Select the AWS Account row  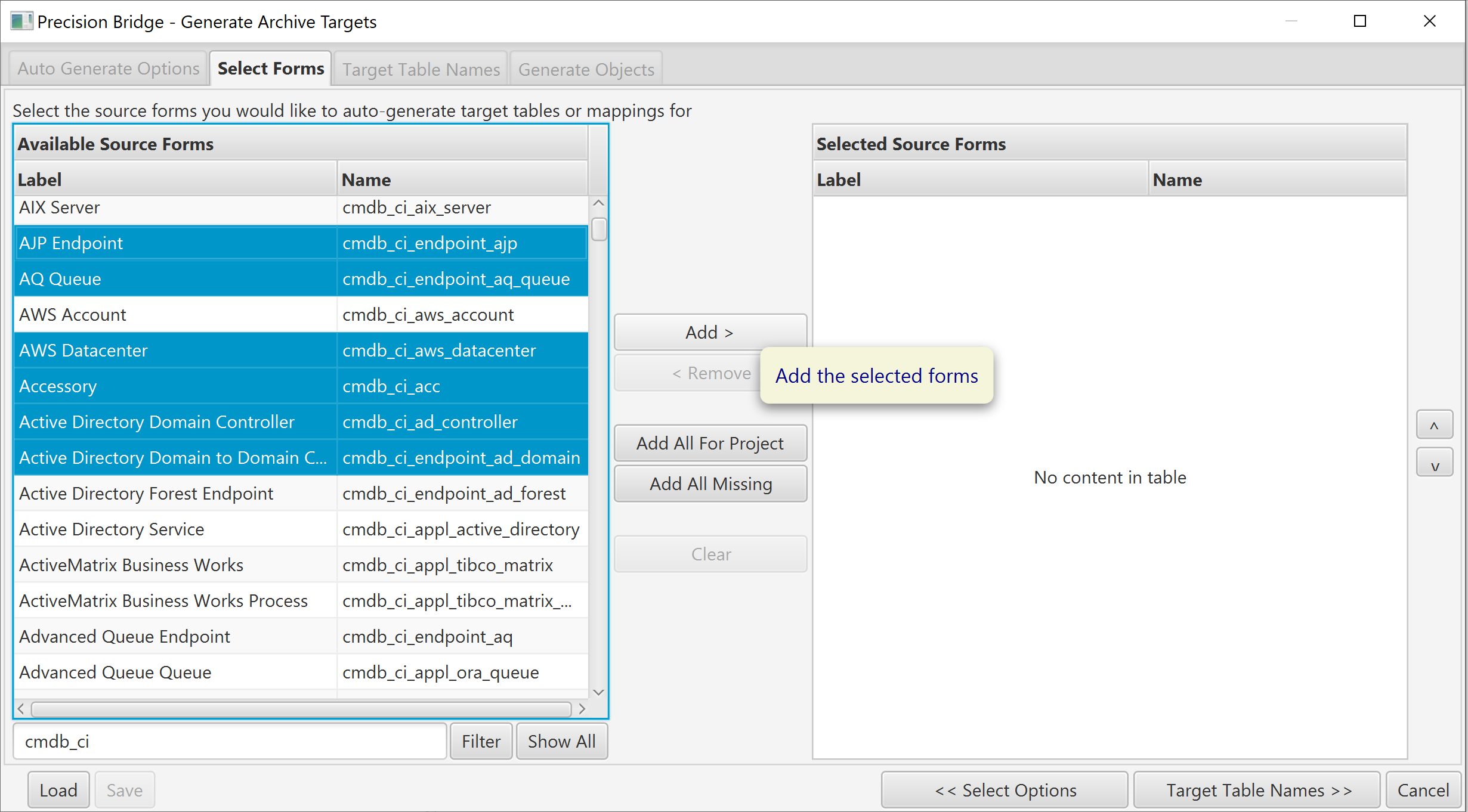point(301,314)
